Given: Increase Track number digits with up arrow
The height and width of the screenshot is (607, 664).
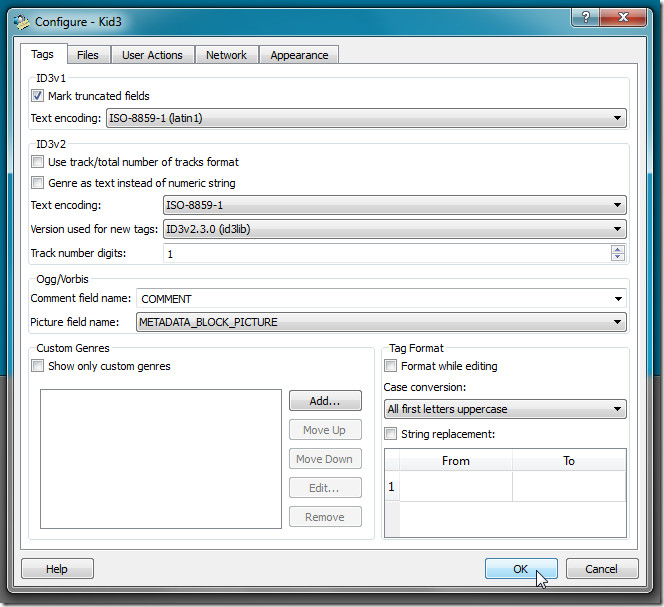Looking at the screenshot, I should (618, 250).
